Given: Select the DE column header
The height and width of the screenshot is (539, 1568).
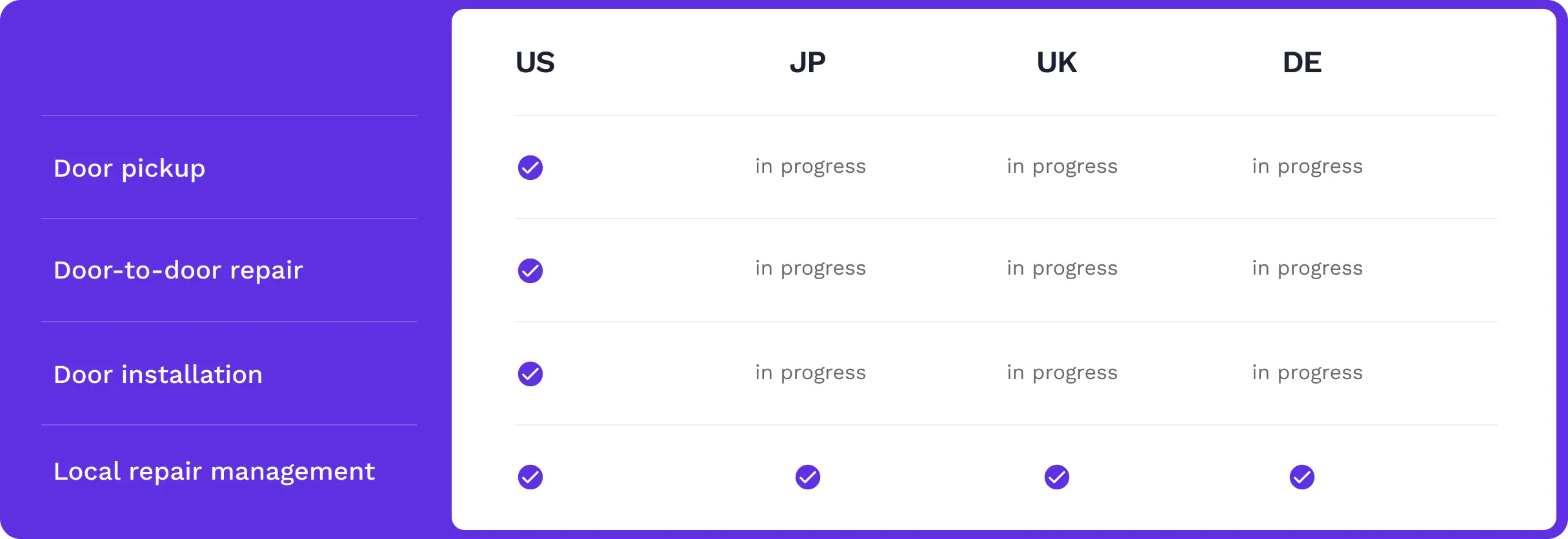Looking at the screenshot, I should (1302, 63).
